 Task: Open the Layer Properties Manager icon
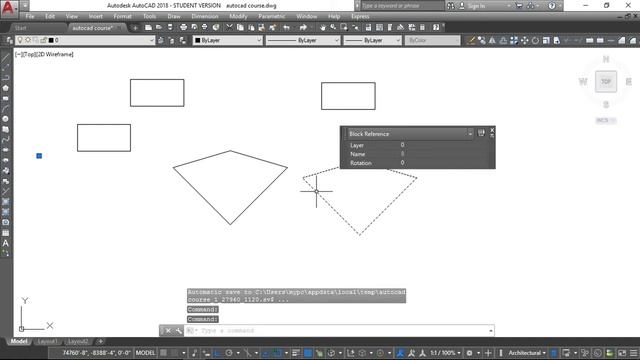point(9,40)
